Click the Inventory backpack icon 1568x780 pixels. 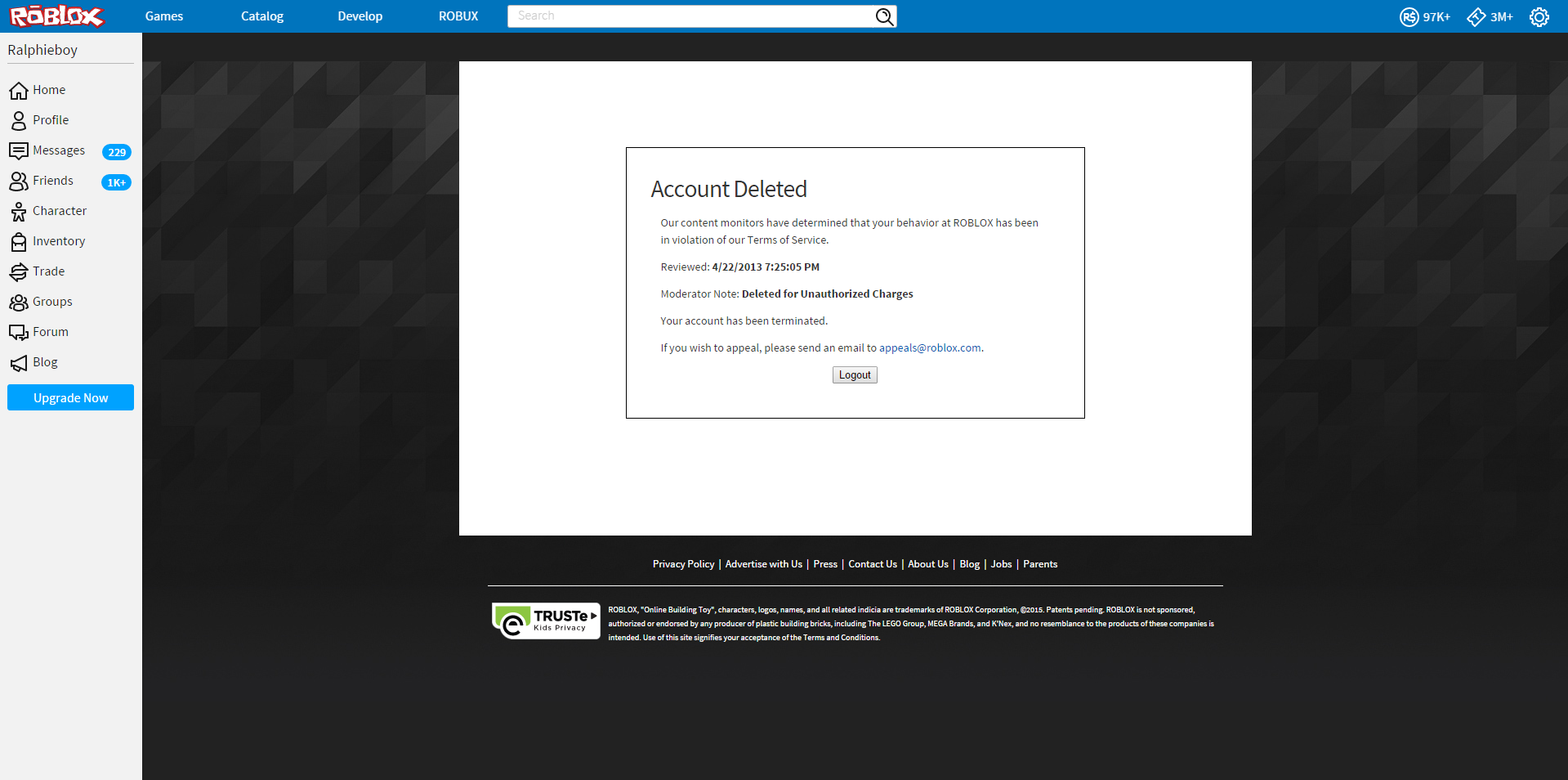pos(19,241)
